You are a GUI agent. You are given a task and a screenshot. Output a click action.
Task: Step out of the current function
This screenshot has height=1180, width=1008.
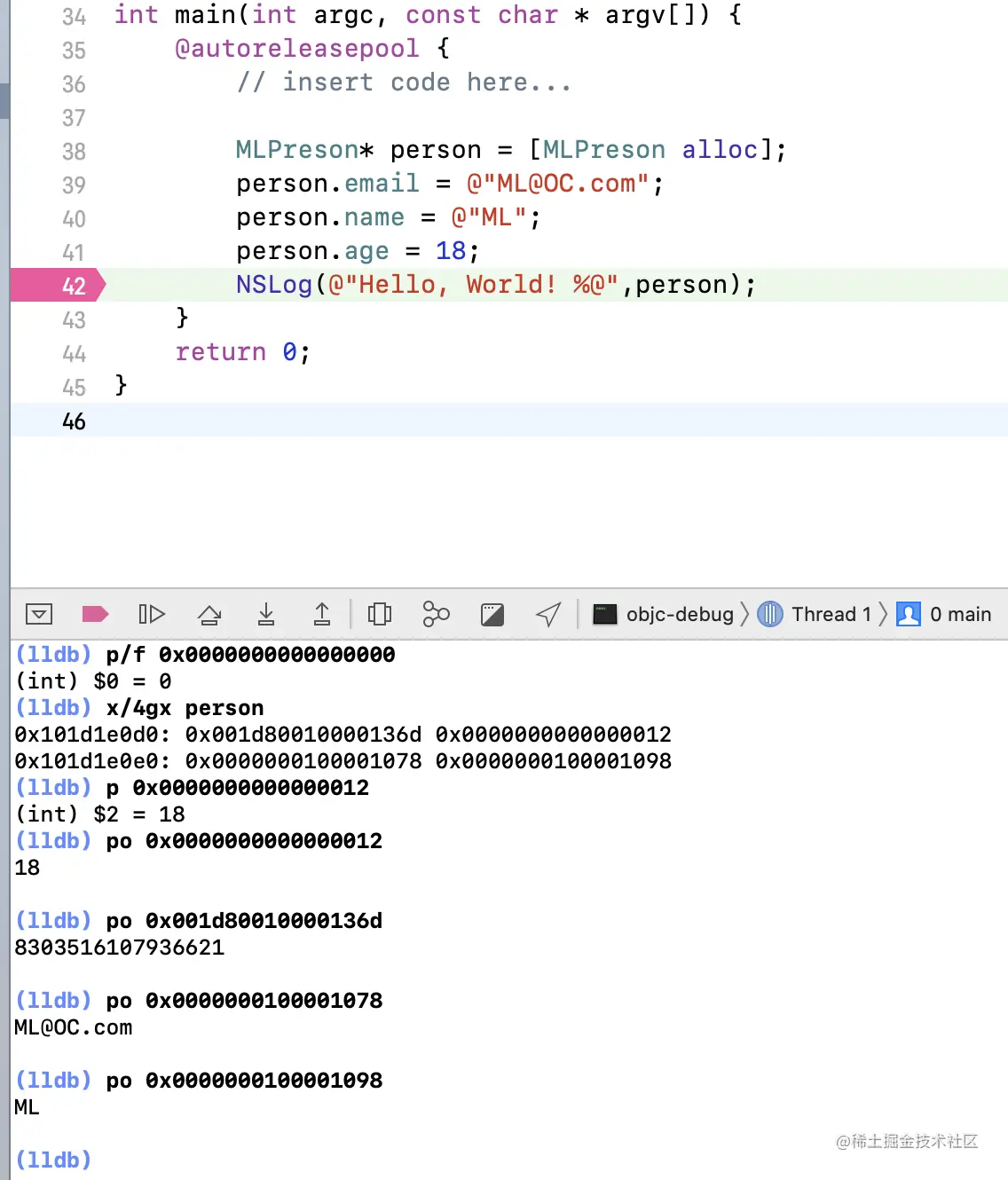[x=322, y=614]
